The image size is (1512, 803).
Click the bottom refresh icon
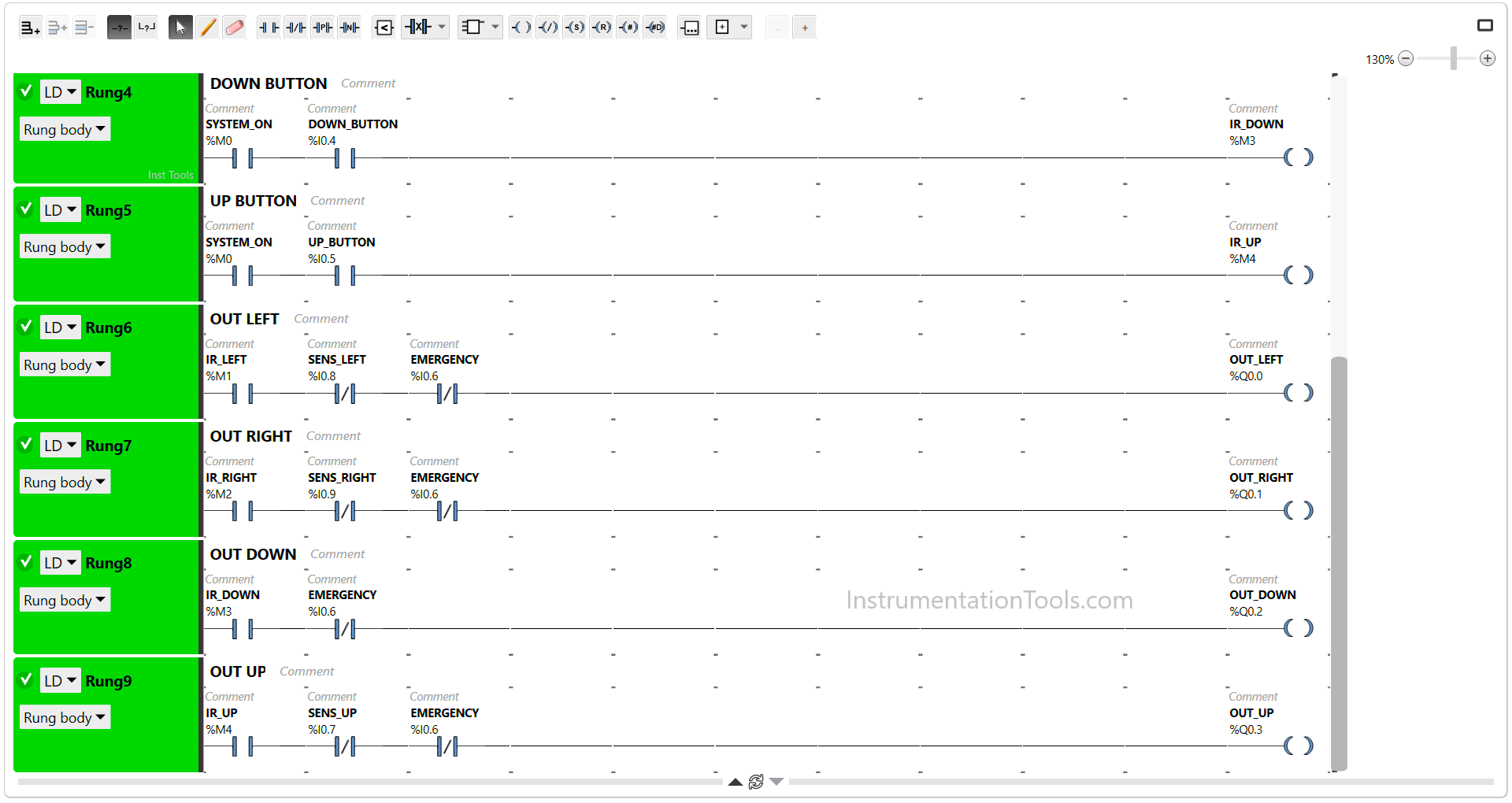tap(756, 782)
